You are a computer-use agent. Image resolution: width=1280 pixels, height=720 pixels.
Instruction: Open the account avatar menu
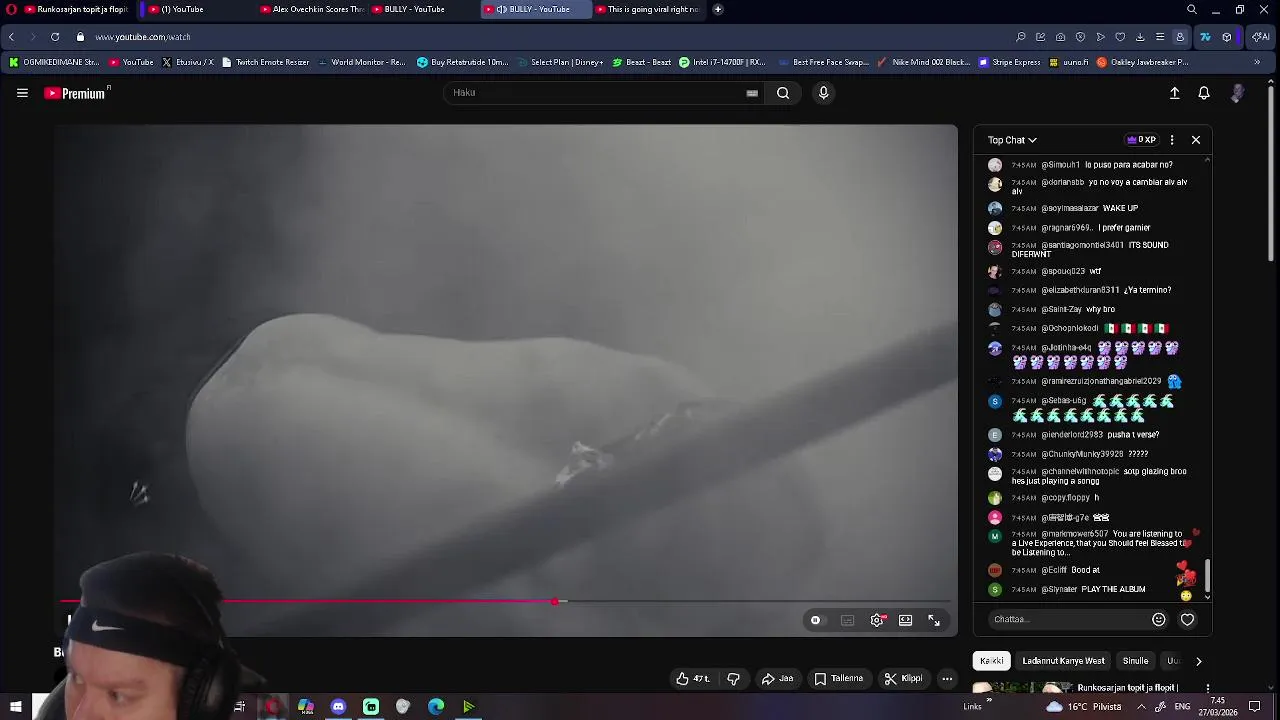click(x=1238, y=93)
